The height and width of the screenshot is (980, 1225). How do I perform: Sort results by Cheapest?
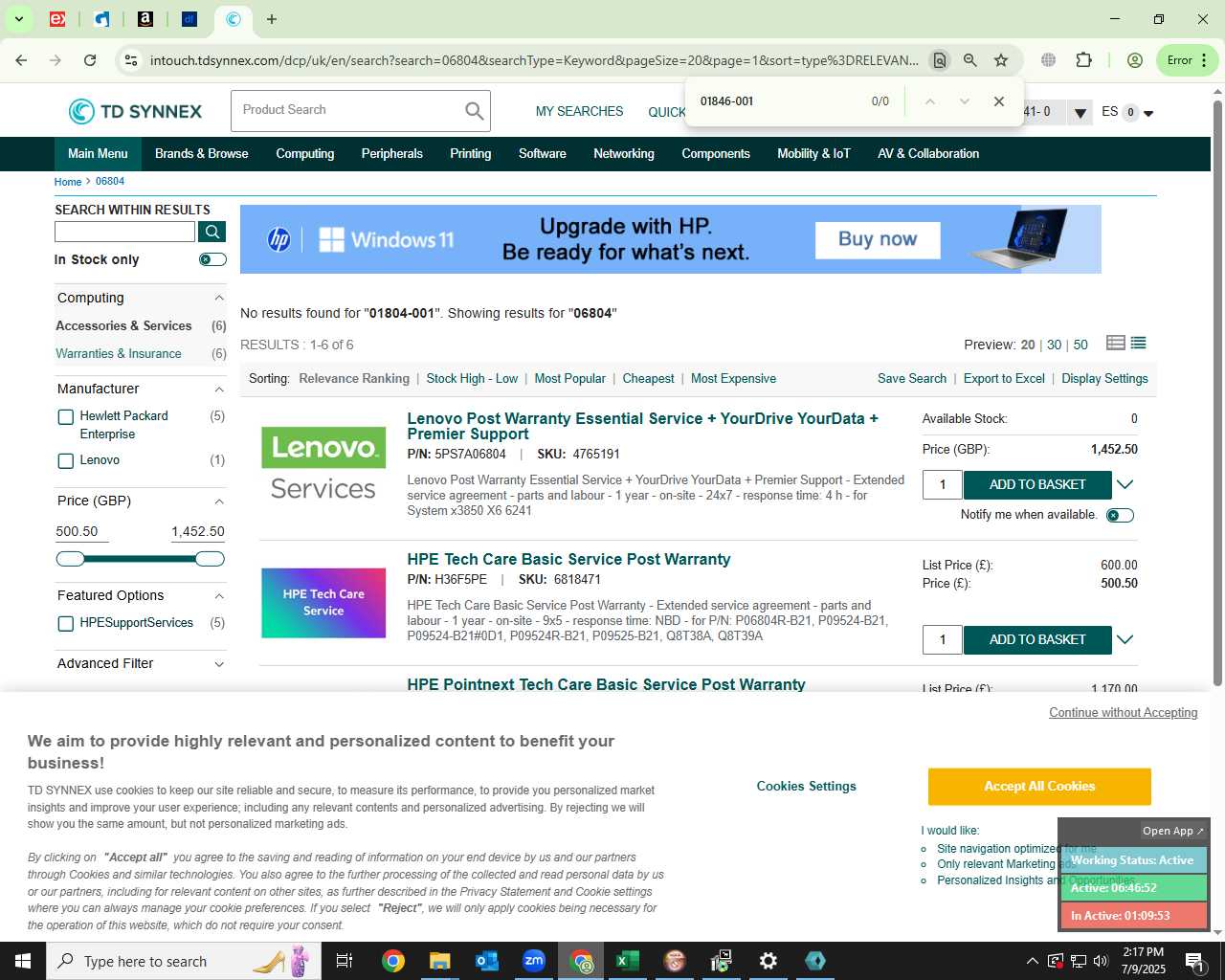649,379
